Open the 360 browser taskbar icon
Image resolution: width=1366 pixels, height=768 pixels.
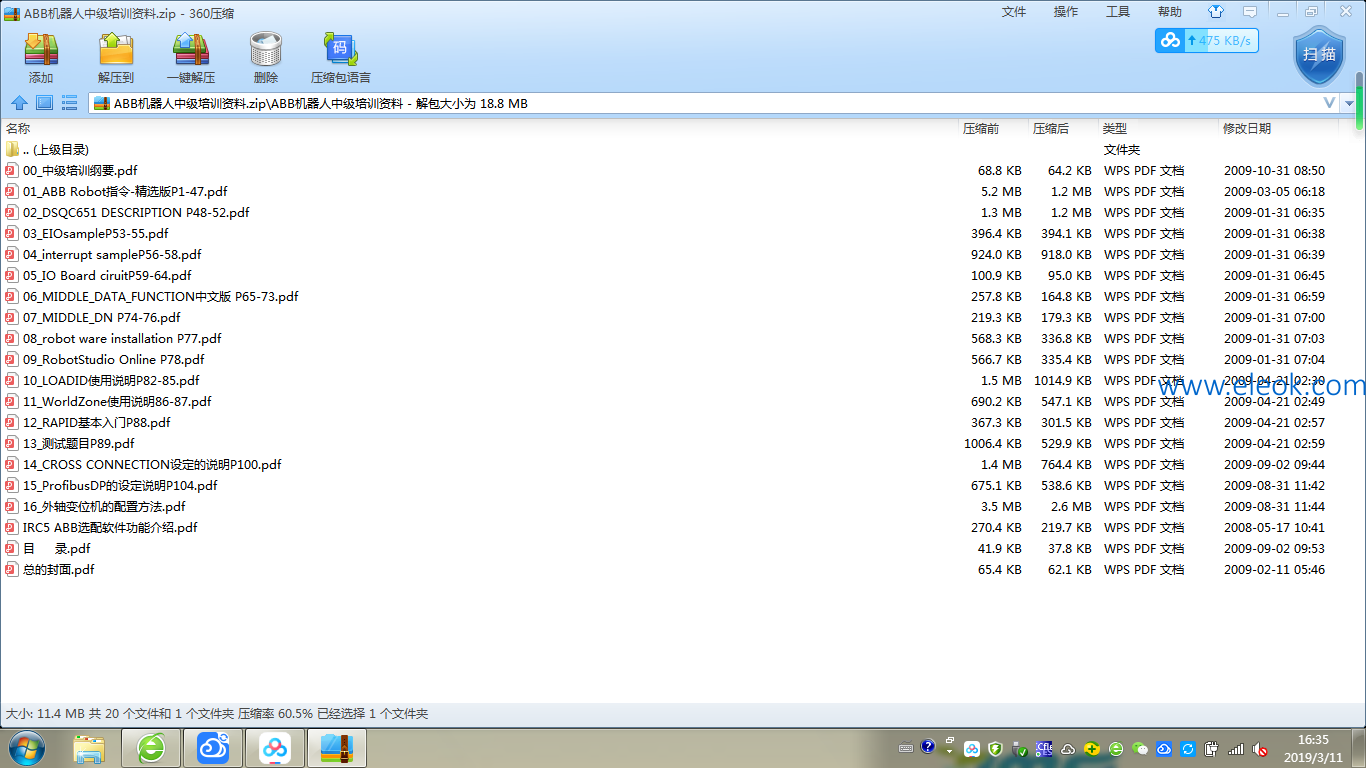pos(151,748)
